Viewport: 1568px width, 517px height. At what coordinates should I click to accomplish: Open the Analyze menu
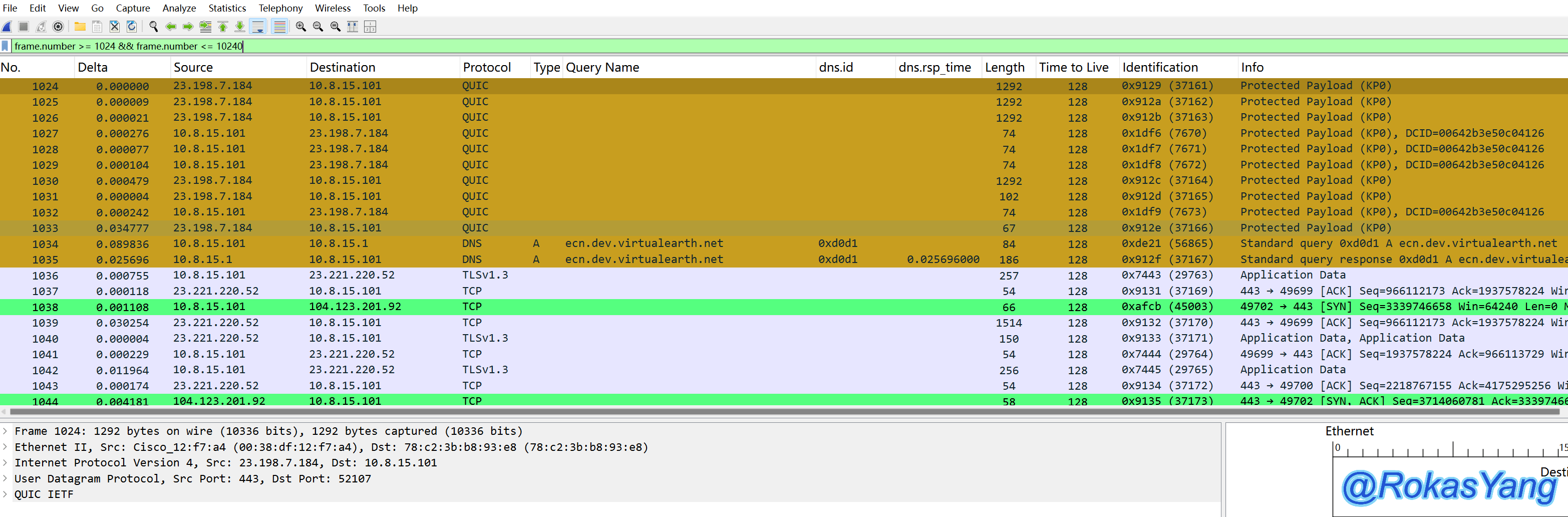click(179, 8)
